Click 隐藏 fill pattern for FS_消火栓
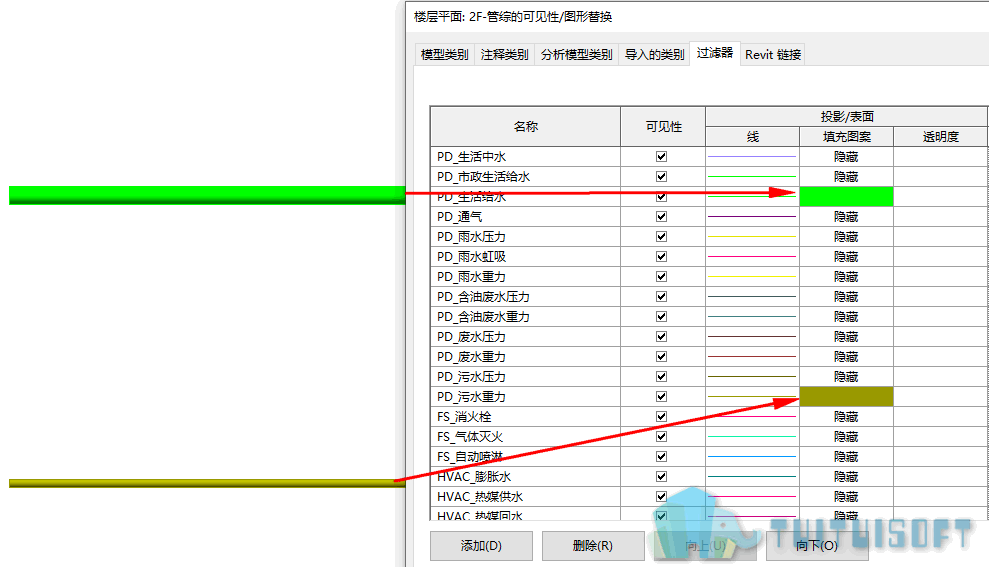The image size is (989, 567). pos(846,416)
